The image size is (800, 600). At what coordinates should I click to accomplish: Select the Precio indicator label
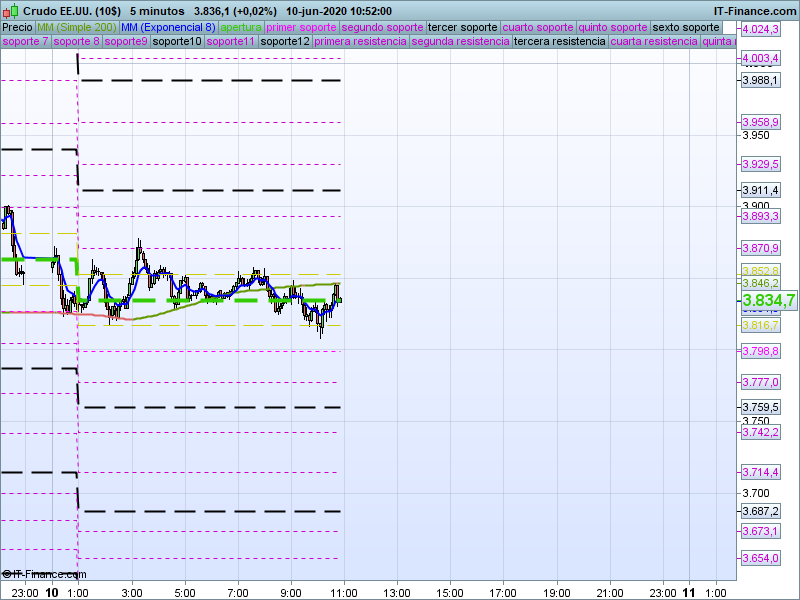17,27
